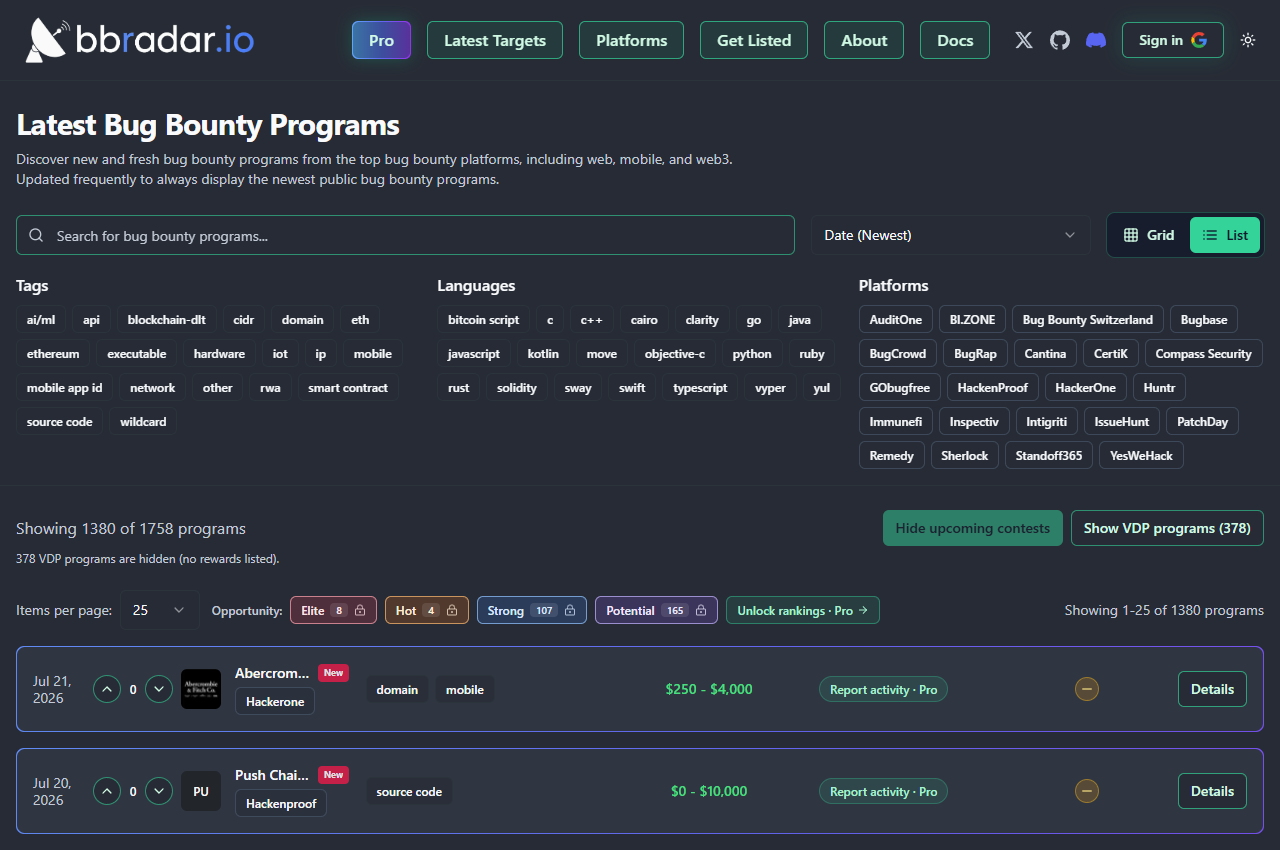Filter by blockchain-dlt tag
Image resolution: width=1280 pixels, height=850 pixels.
click(167, 320)
